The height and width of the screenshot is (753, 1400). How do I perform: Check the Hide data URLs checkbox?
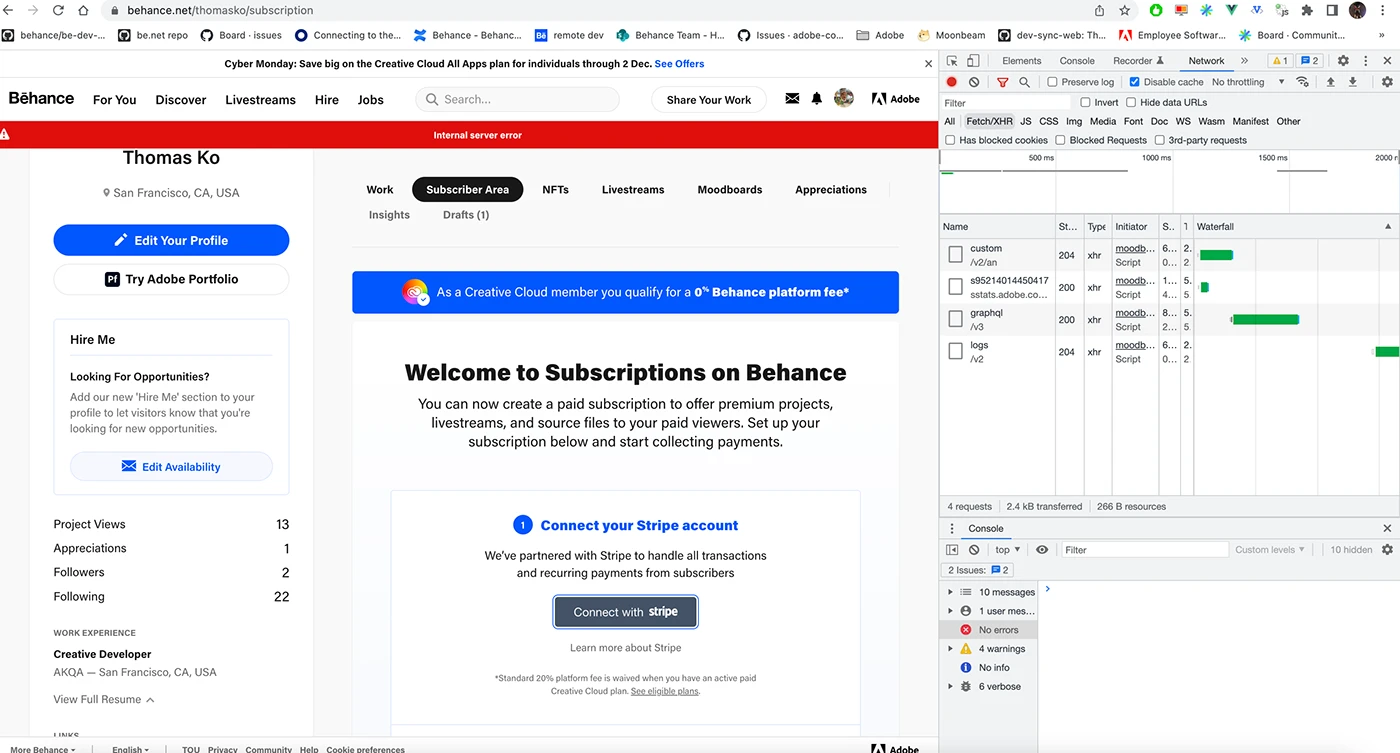[1131, 102]
